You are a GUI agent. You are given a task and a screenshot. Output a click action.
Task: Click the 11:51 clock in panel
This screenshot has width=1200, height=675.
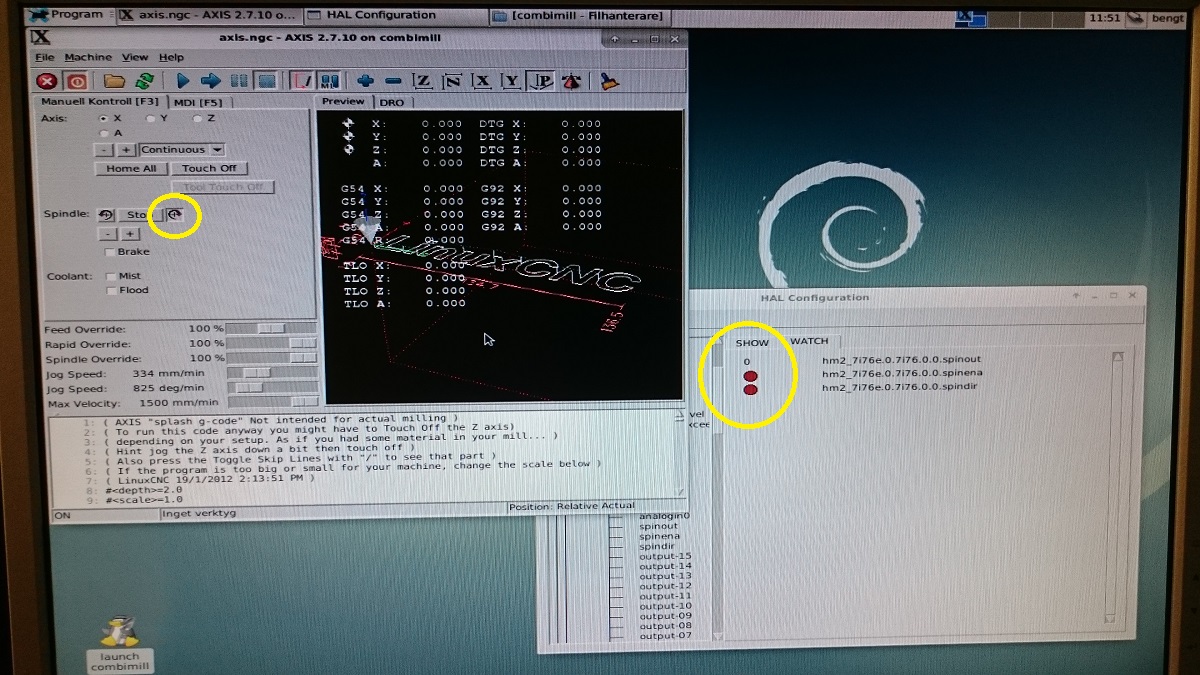coord(1103,17)
